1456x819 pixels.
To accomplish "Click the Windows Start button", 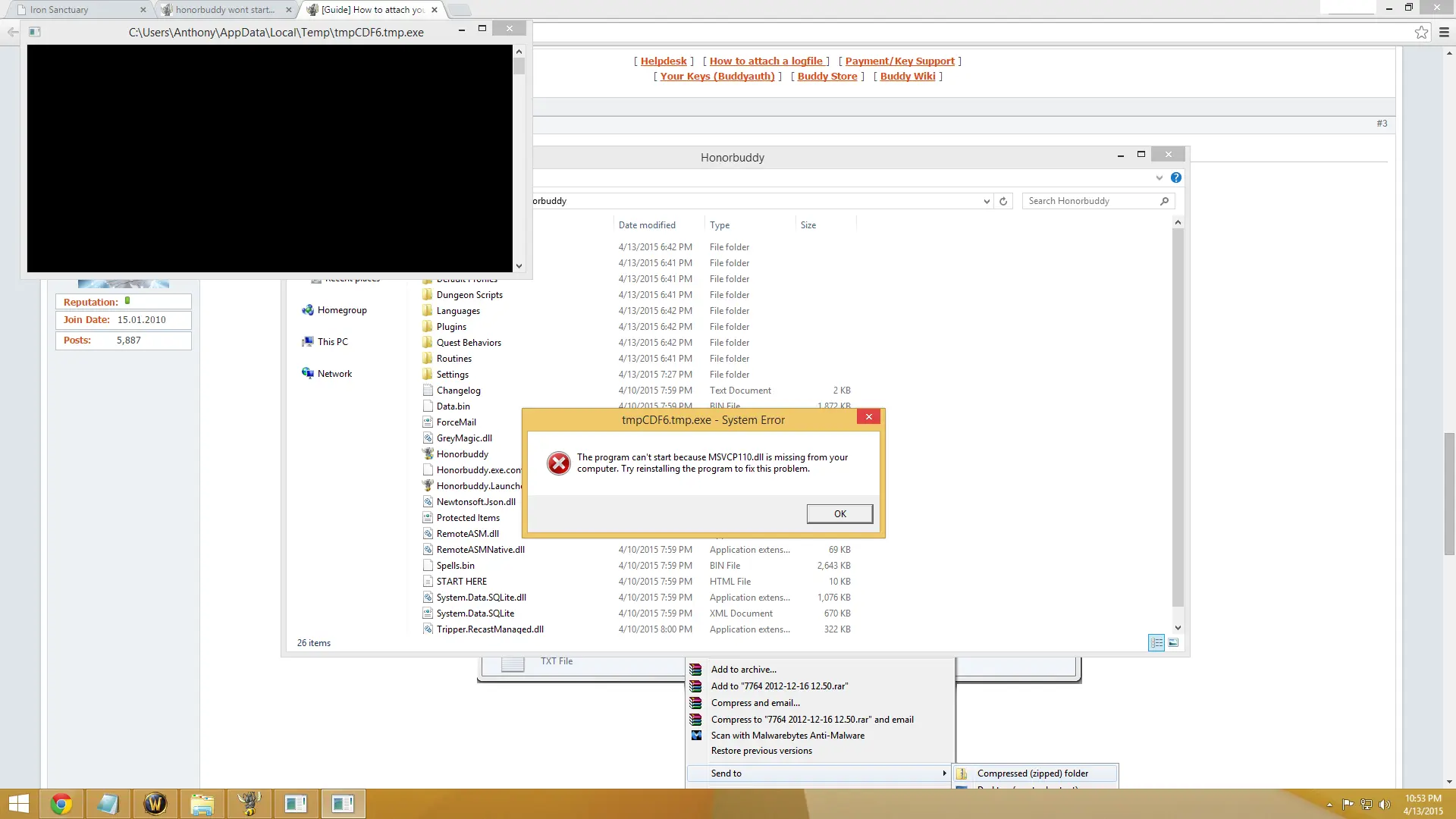I will pos(18,804).
